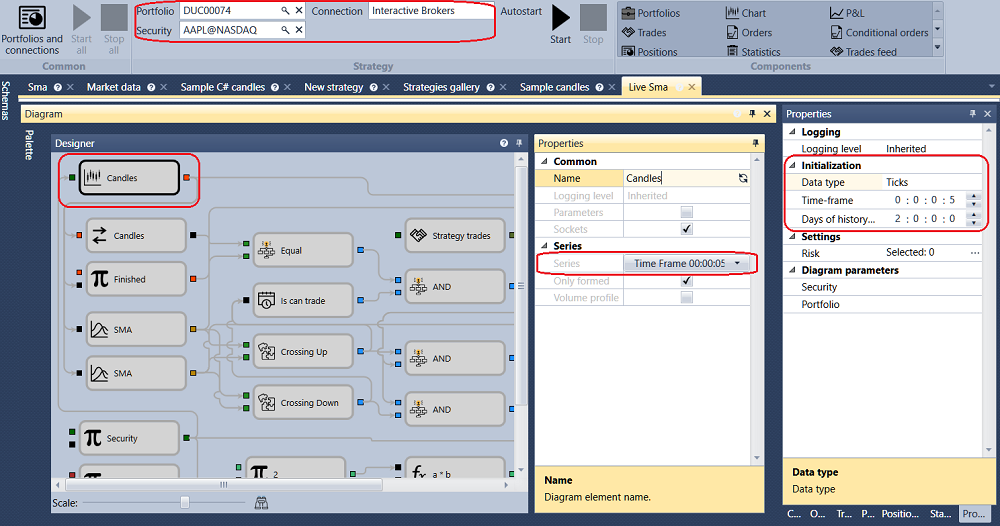Screen dimensions: 1000x526
Task: Open the Schemas side panel
Action: pyautogui.click(x=6, y=101)
